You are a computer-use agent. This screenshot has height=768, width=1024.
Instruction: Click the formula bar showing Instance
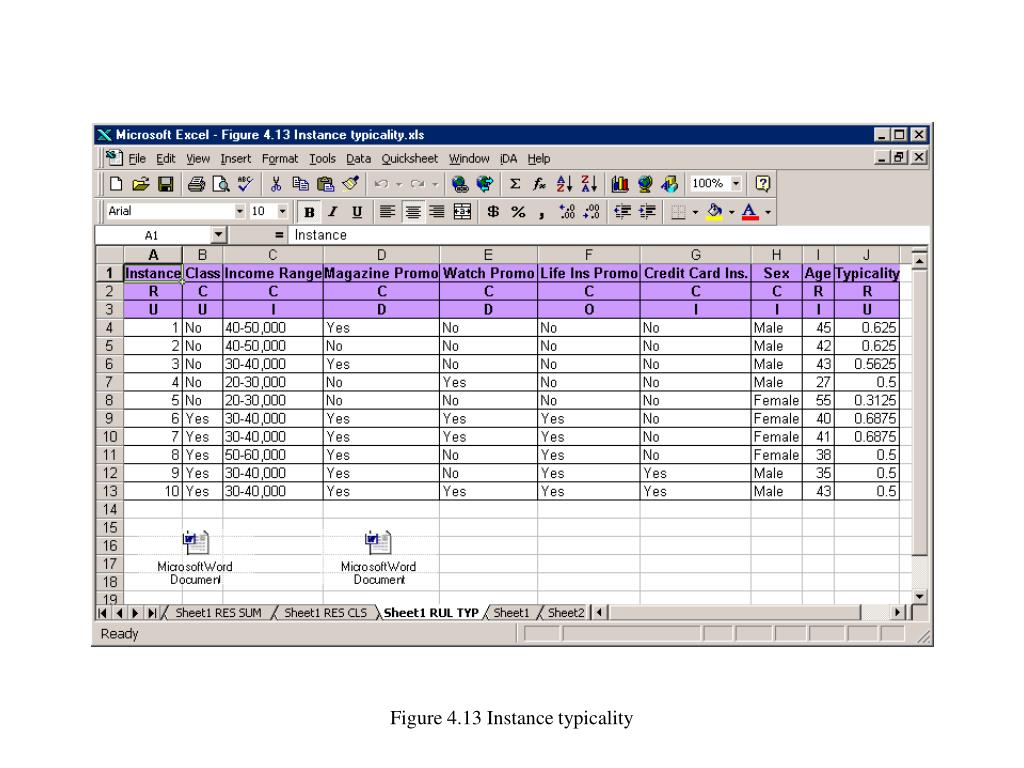pos(607,235)
